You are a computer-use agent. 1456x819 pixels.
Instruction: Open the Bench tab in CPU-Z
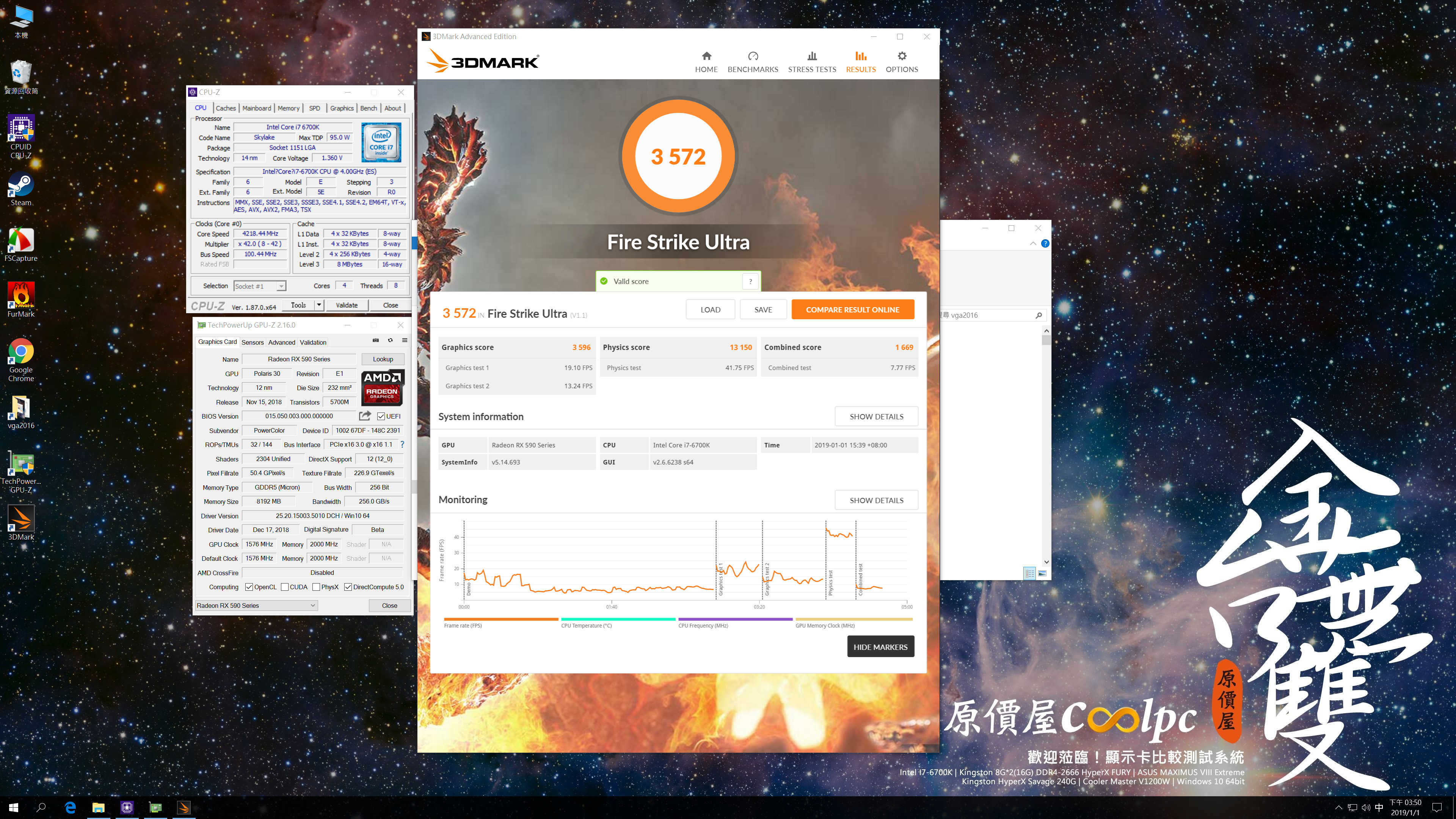(369, 108)
